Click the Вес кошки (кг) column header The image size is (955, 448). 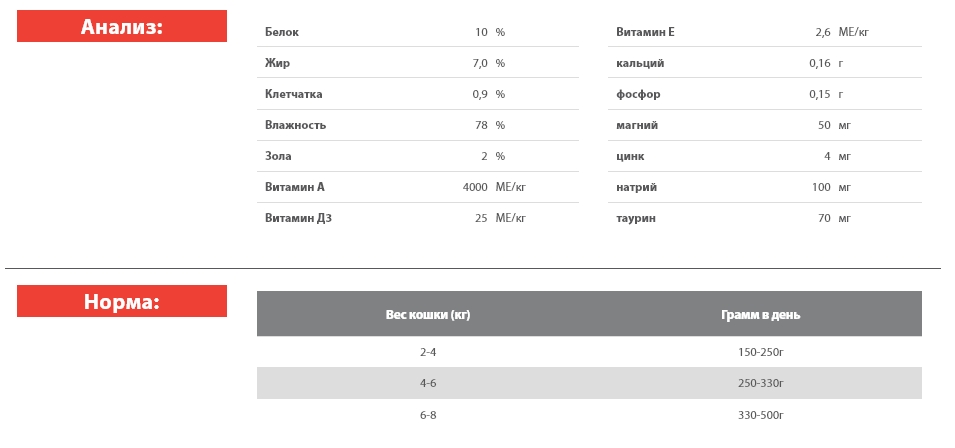(428, 315)
